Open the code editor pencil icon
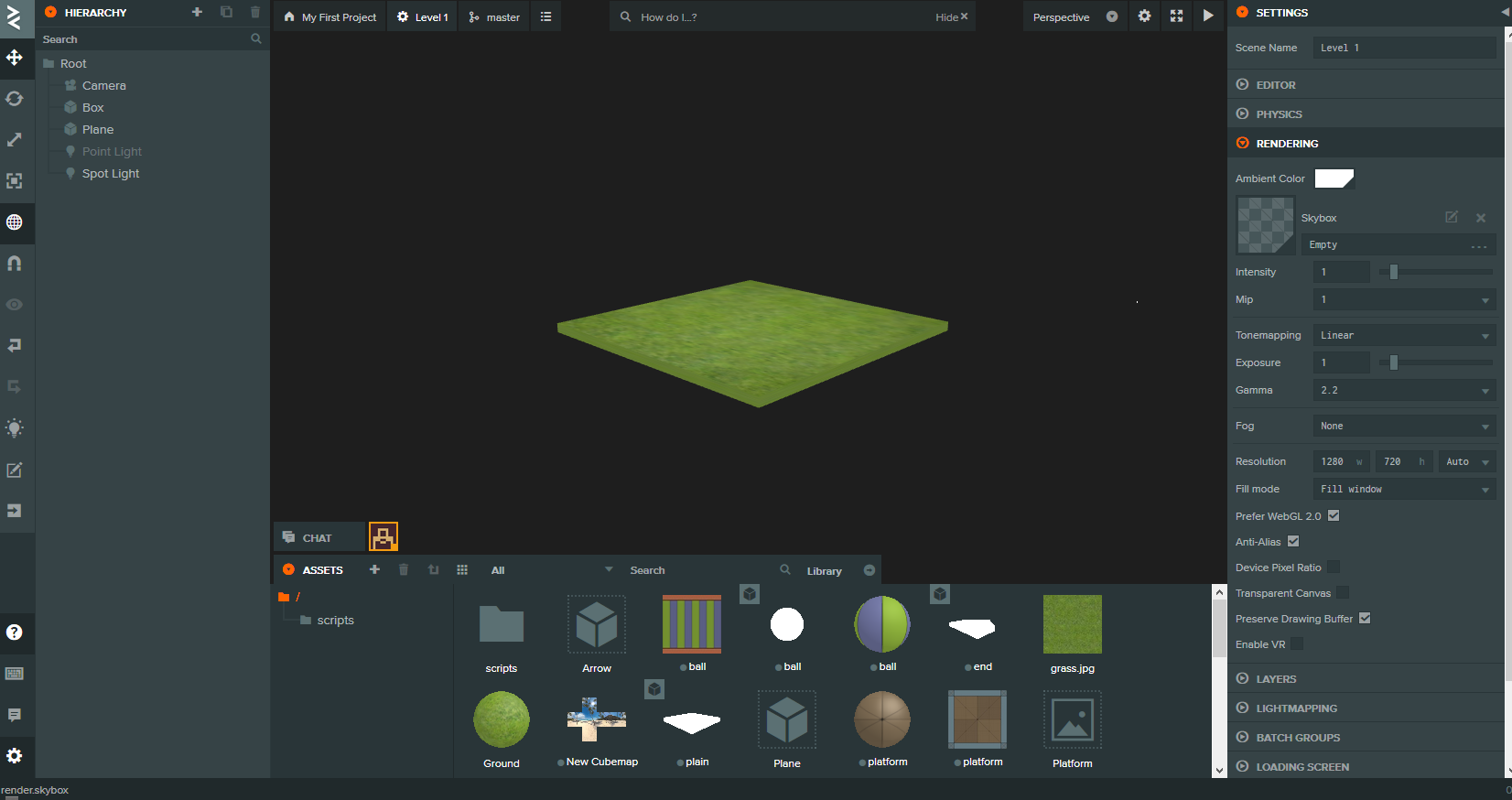Viewport: 1512px width, 800px height. (x=15, y=470)
